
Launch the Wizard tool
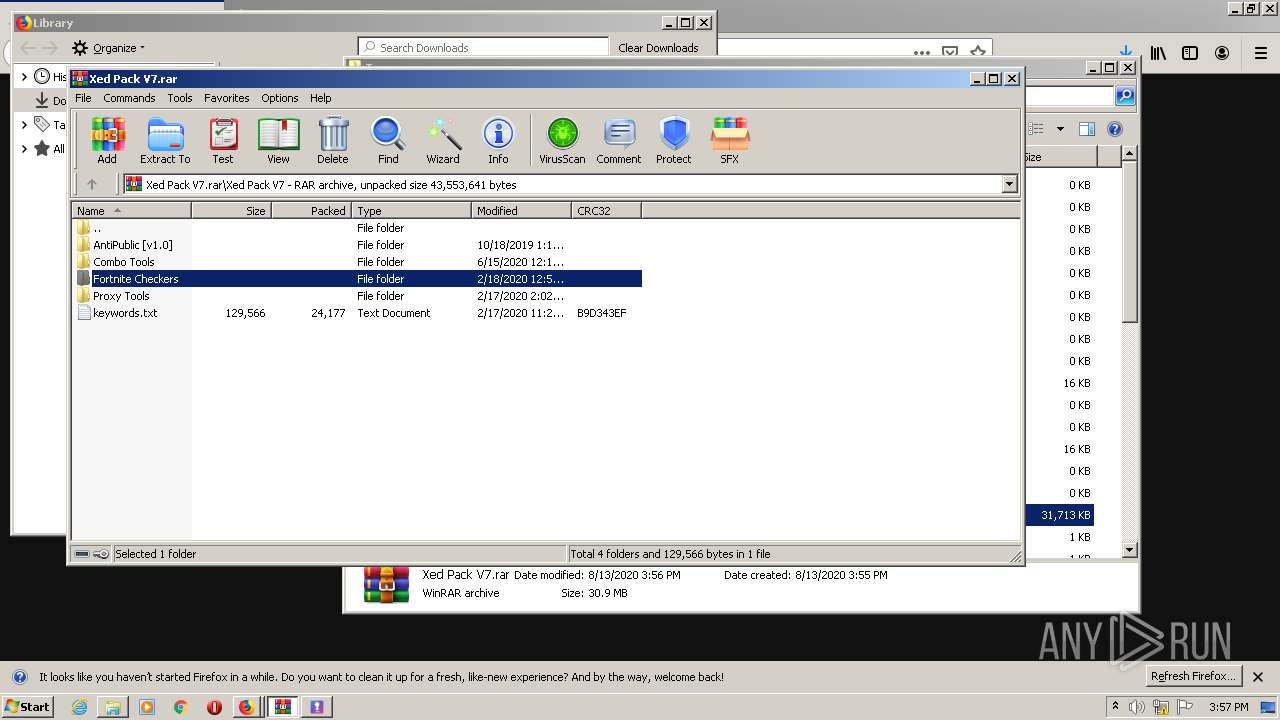point(443,140)
